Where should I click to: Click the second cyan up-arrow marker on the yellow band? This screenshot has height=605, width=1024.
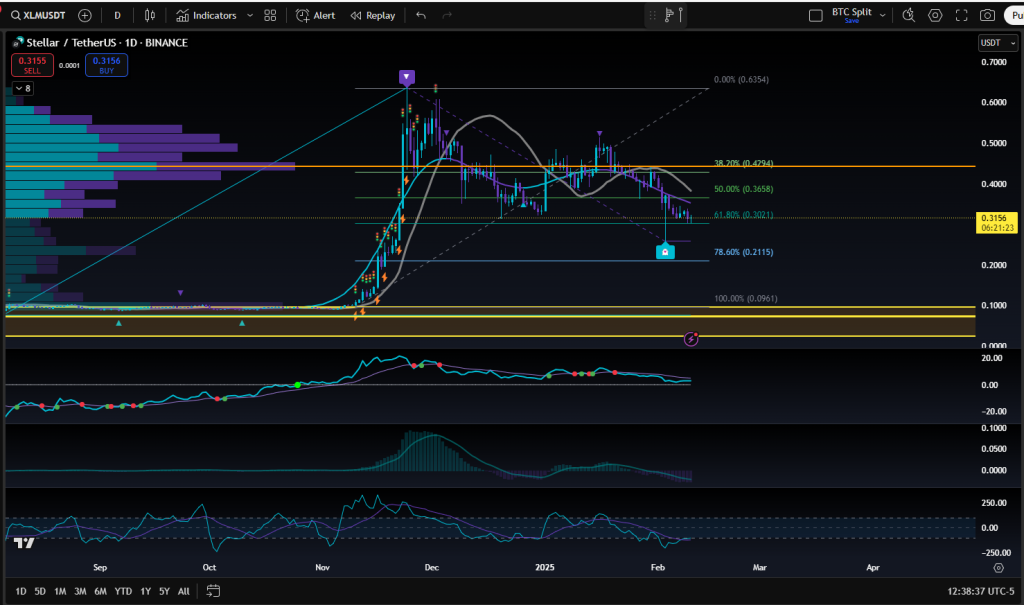[242, 323]
